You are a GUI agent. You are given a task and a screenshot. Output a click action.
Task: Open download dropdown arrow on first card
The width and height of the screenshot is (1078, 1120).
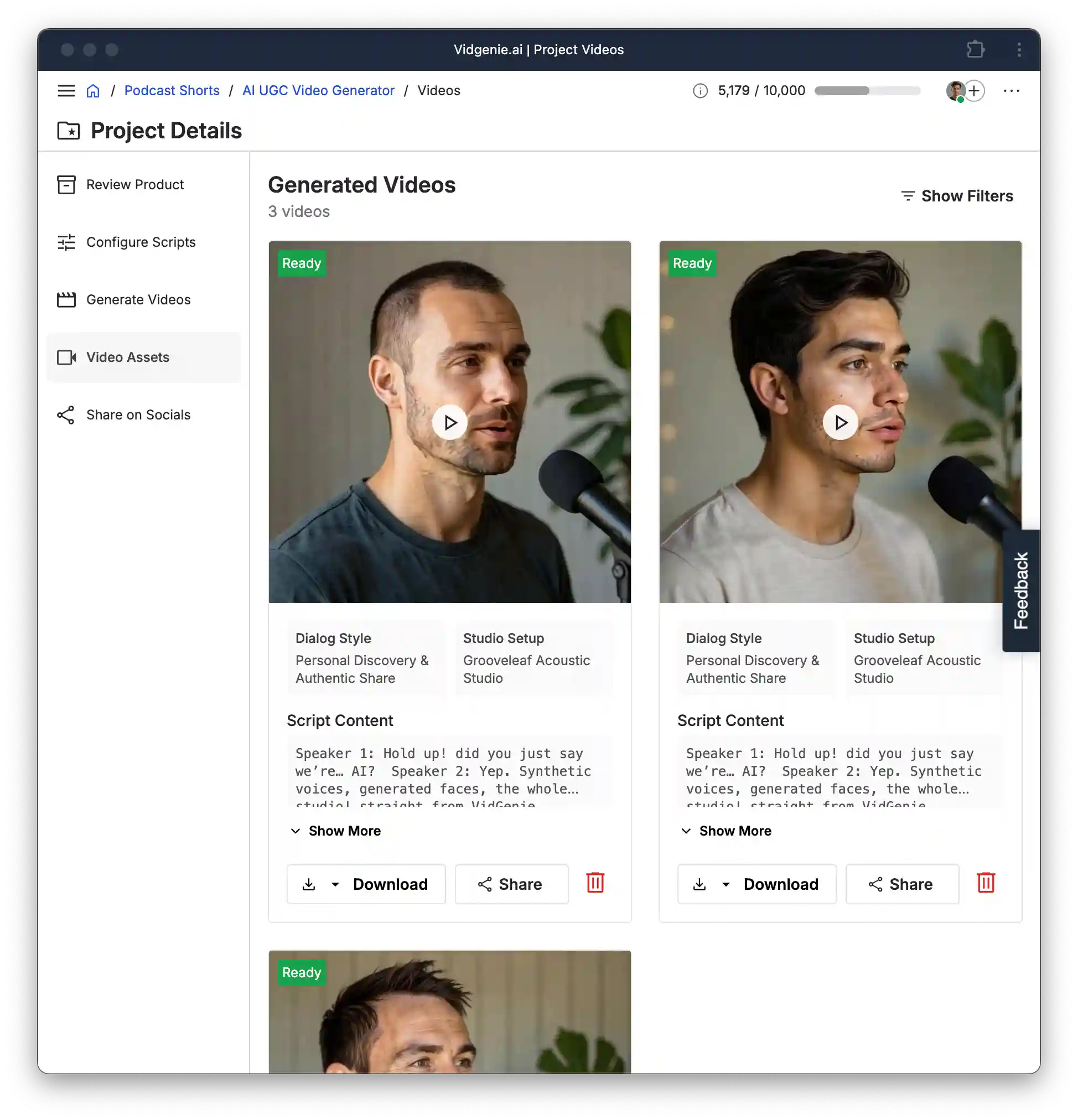[x=335, y=885]
